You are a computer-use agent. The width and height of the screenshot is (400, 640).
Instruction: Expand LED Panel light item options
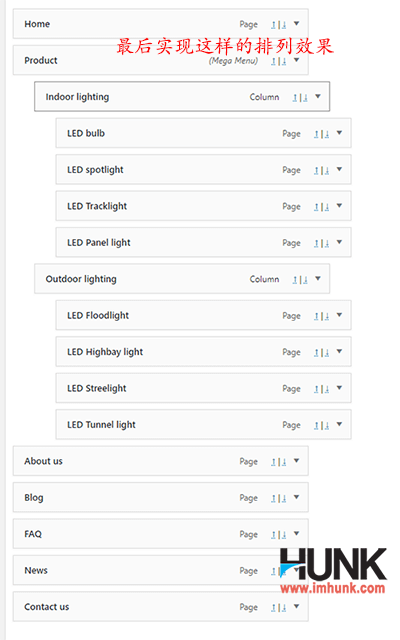click(339, 242)
